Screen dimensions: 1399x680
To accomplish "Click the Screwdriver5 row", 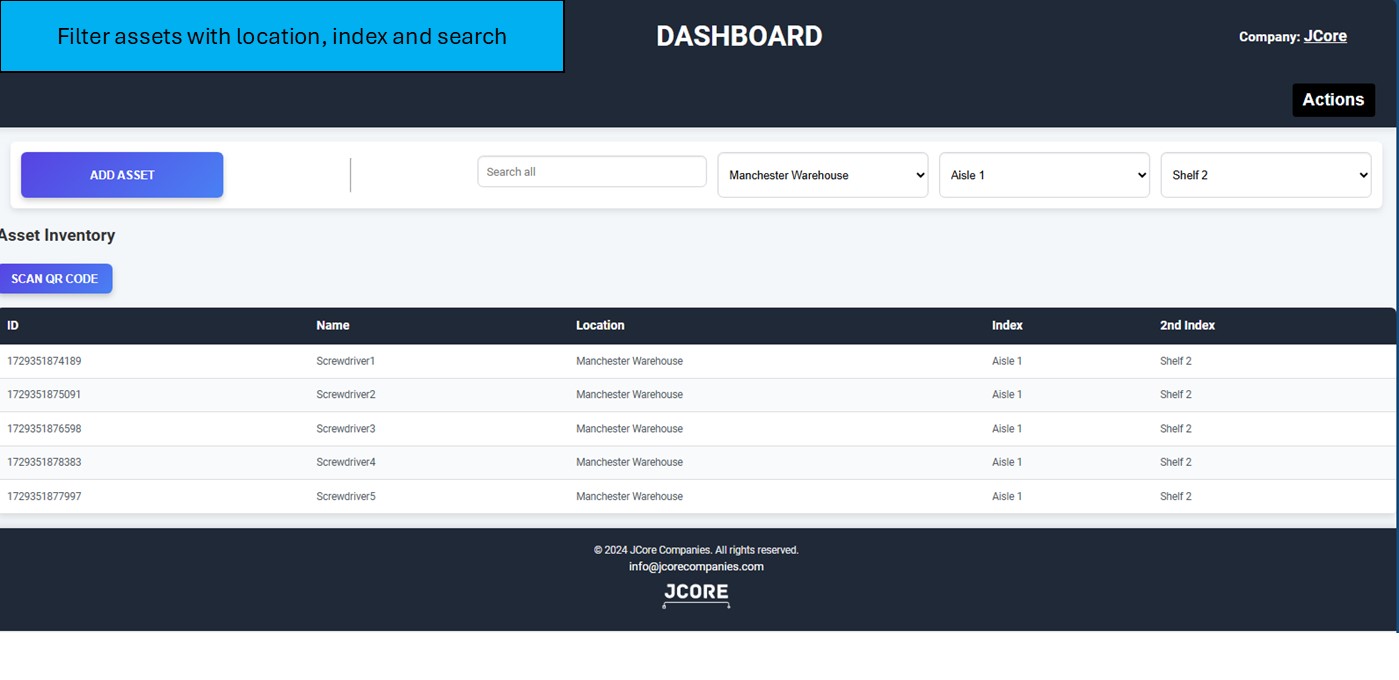I will tap(345, 496).
